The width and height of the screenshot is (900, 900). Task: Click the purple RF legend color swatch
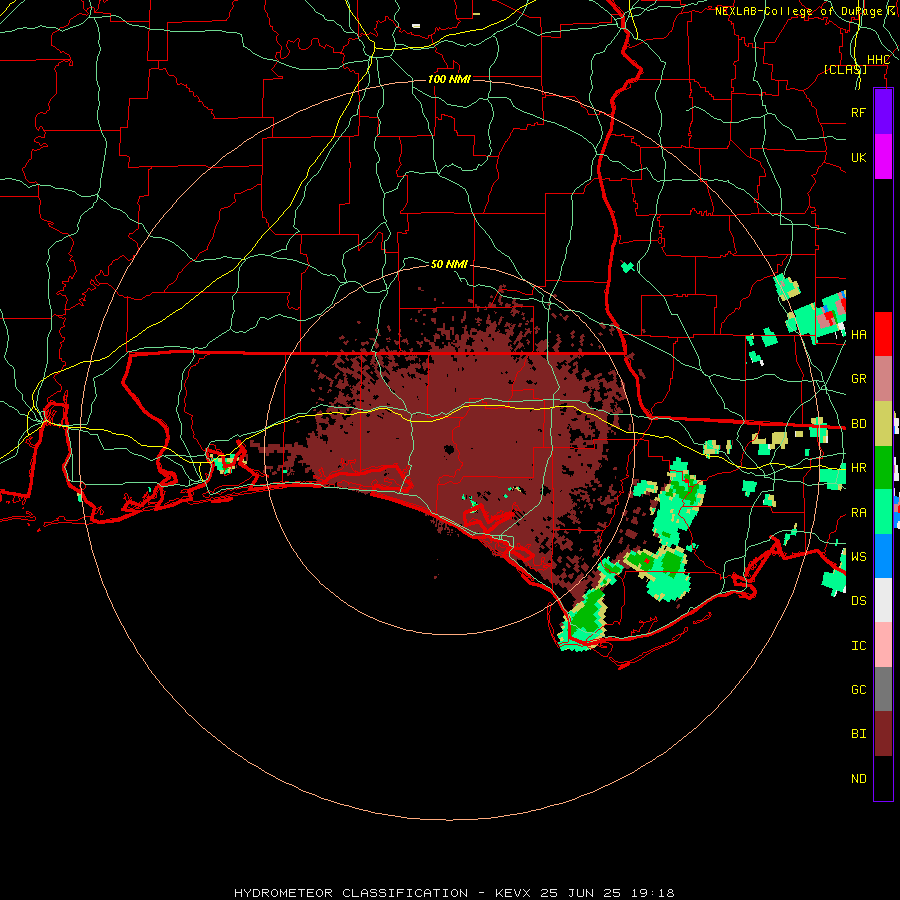[883, 112]
